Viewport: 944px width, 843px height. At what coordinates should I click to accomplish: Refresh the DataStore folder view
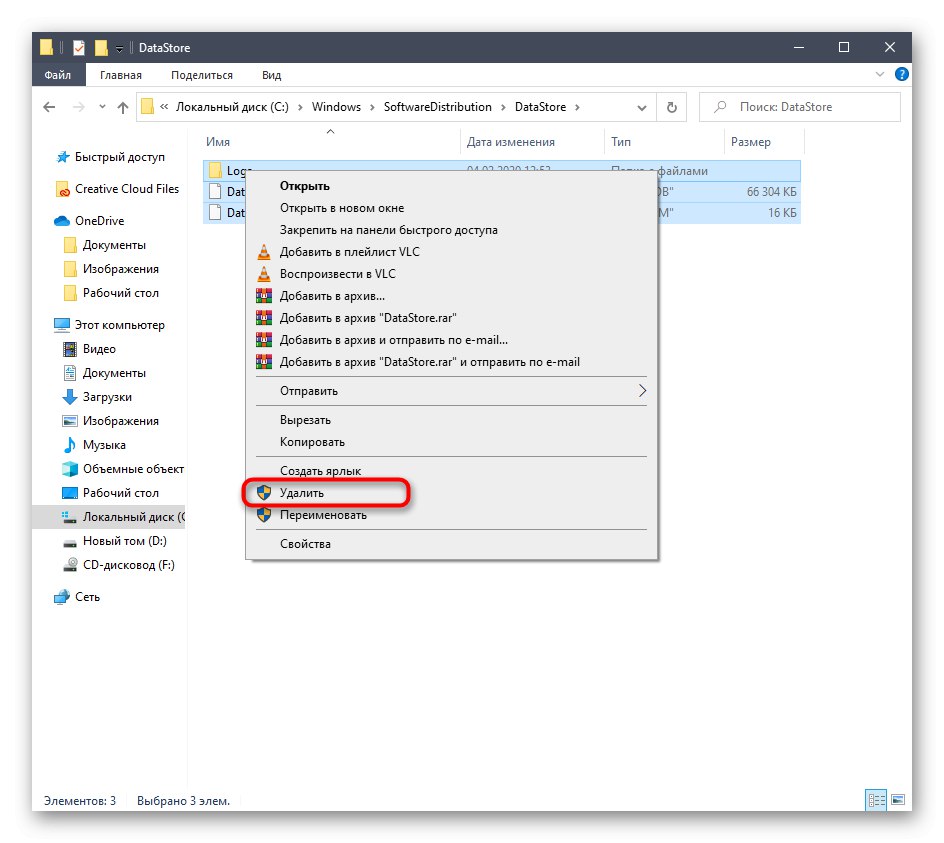click(671, 107)
